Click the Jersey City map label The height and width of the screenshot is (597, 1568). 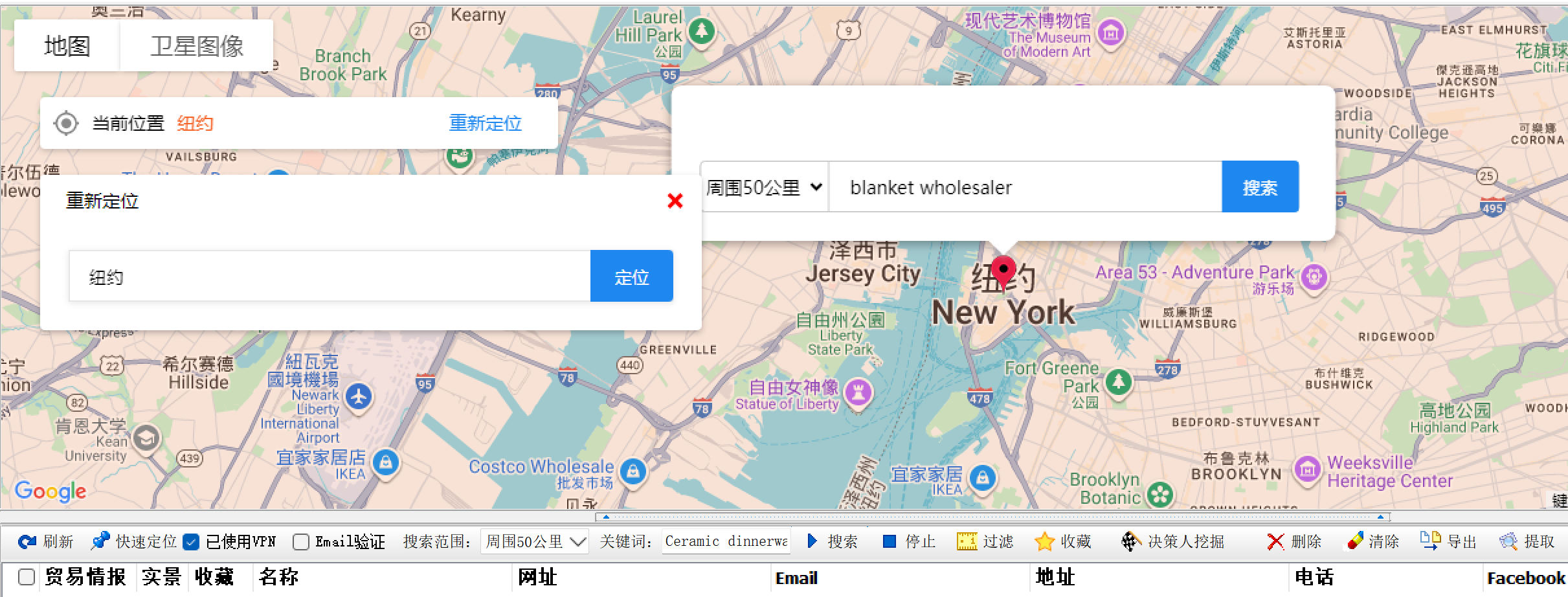(x=863, y=274)
